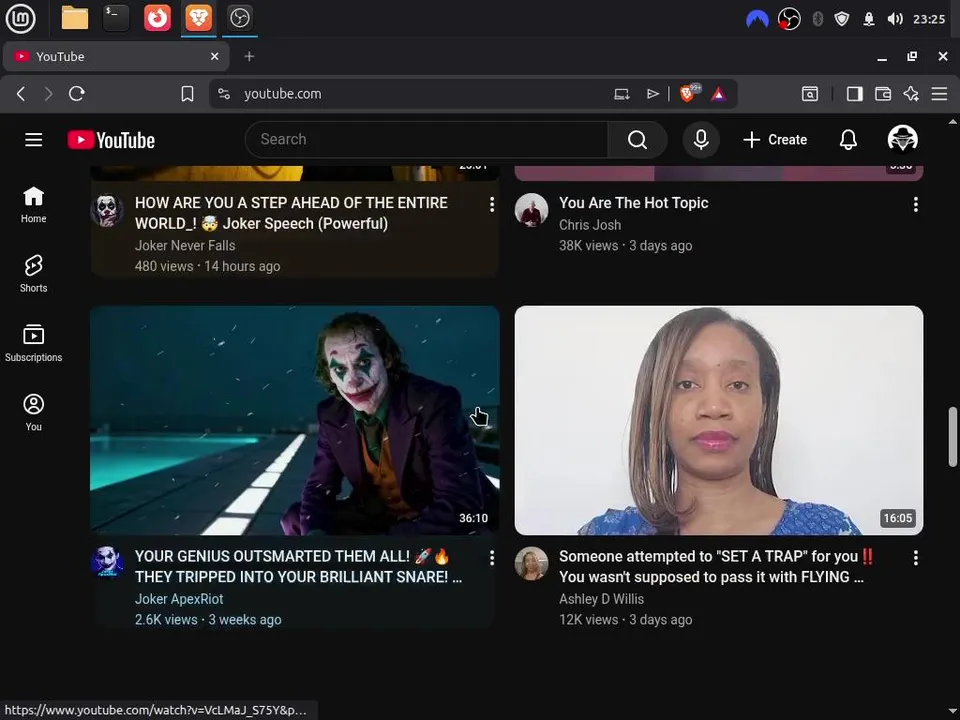Open the Joker 36:10 video thumbnail
This screenshot has height=720, width=960.
coord(294,420)
